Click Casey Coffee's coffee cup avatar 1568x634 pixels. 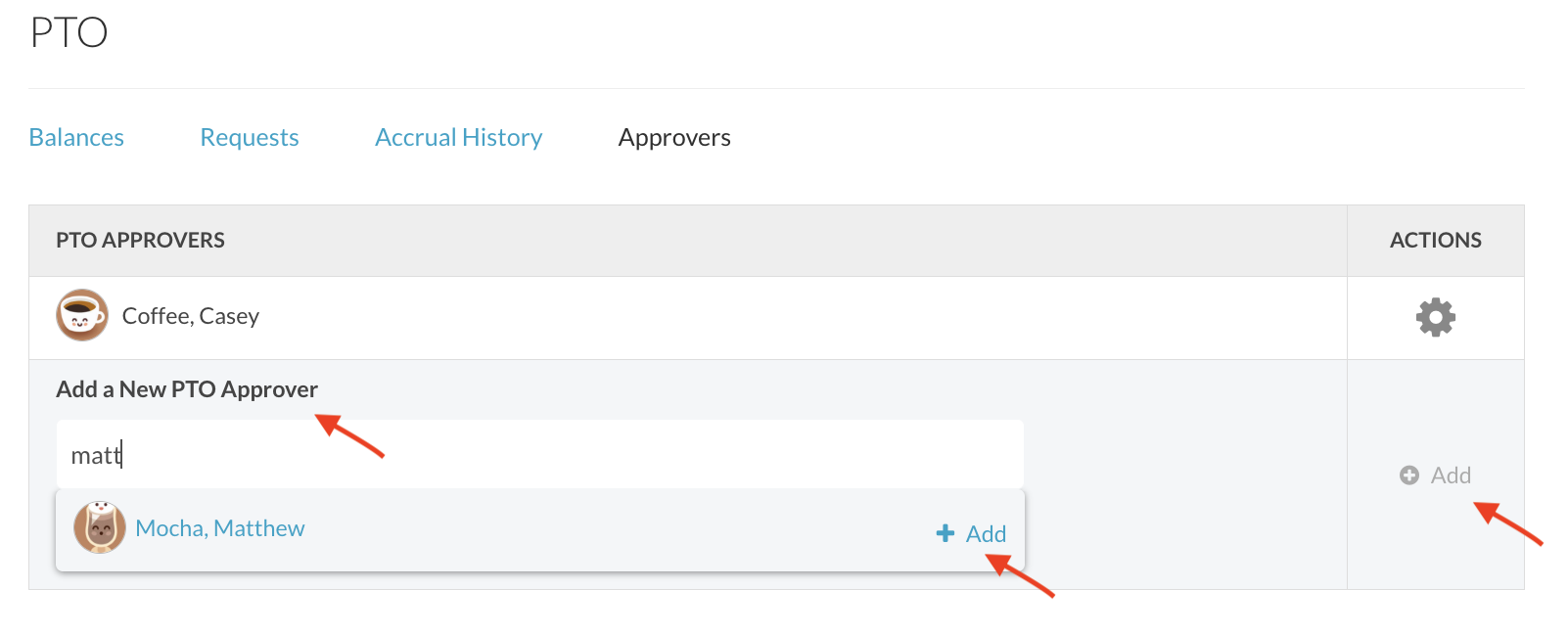pos(82,315)
